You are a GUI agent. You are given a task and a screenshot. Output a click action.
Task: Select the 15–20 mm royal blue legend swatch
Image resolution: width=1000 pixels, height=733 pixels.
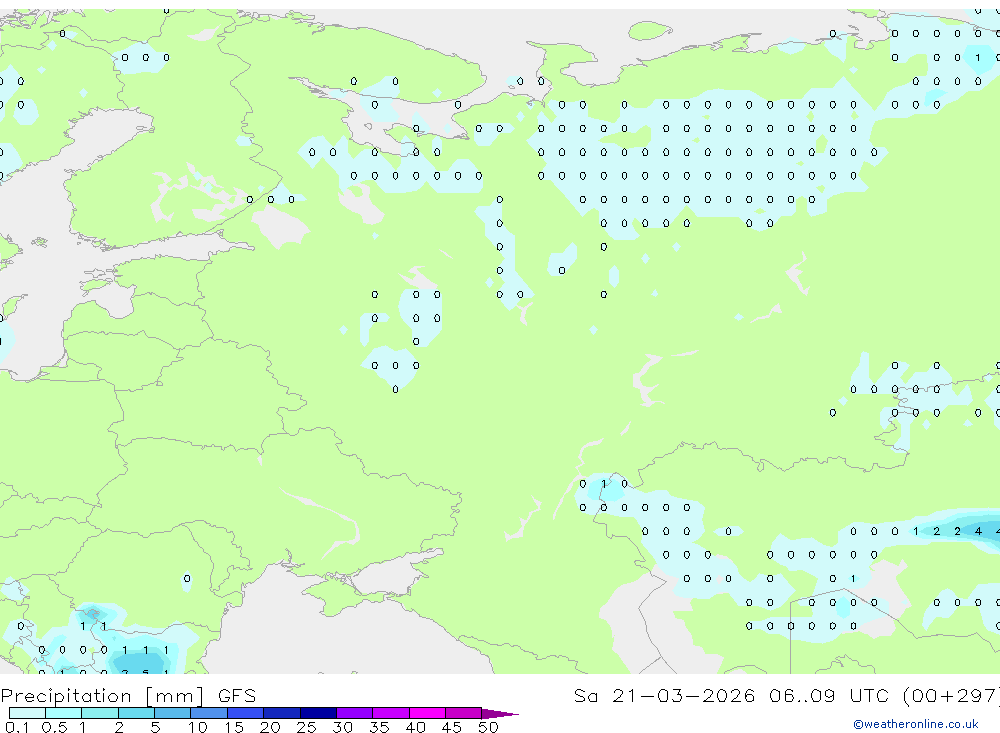[x=246, y=713]
